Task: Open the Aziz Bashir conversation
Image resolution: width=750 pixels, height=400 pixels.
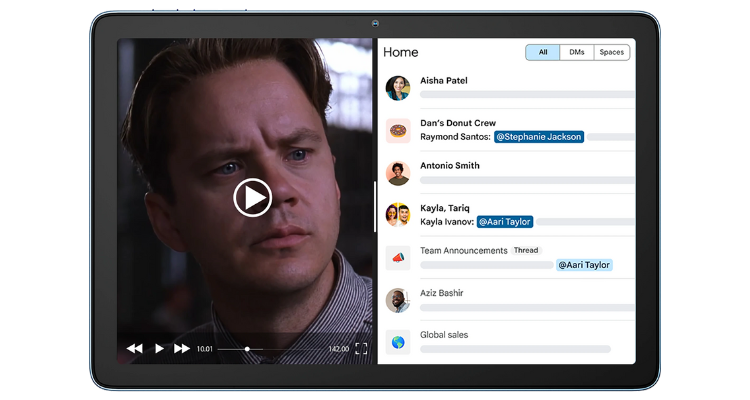Action: (442, 293)
